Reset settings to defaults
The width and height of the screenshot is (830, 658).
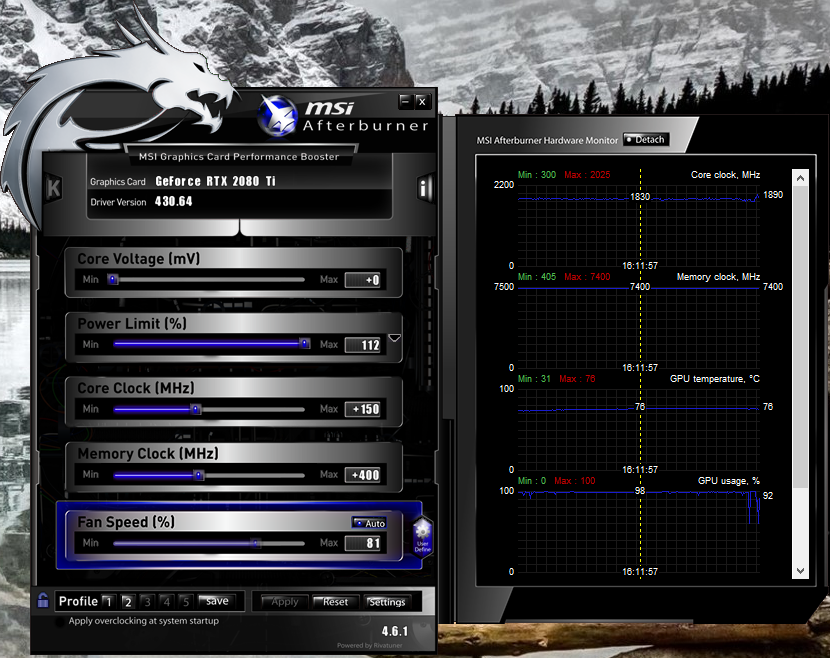pyautogui.click(x=335, y=602)
